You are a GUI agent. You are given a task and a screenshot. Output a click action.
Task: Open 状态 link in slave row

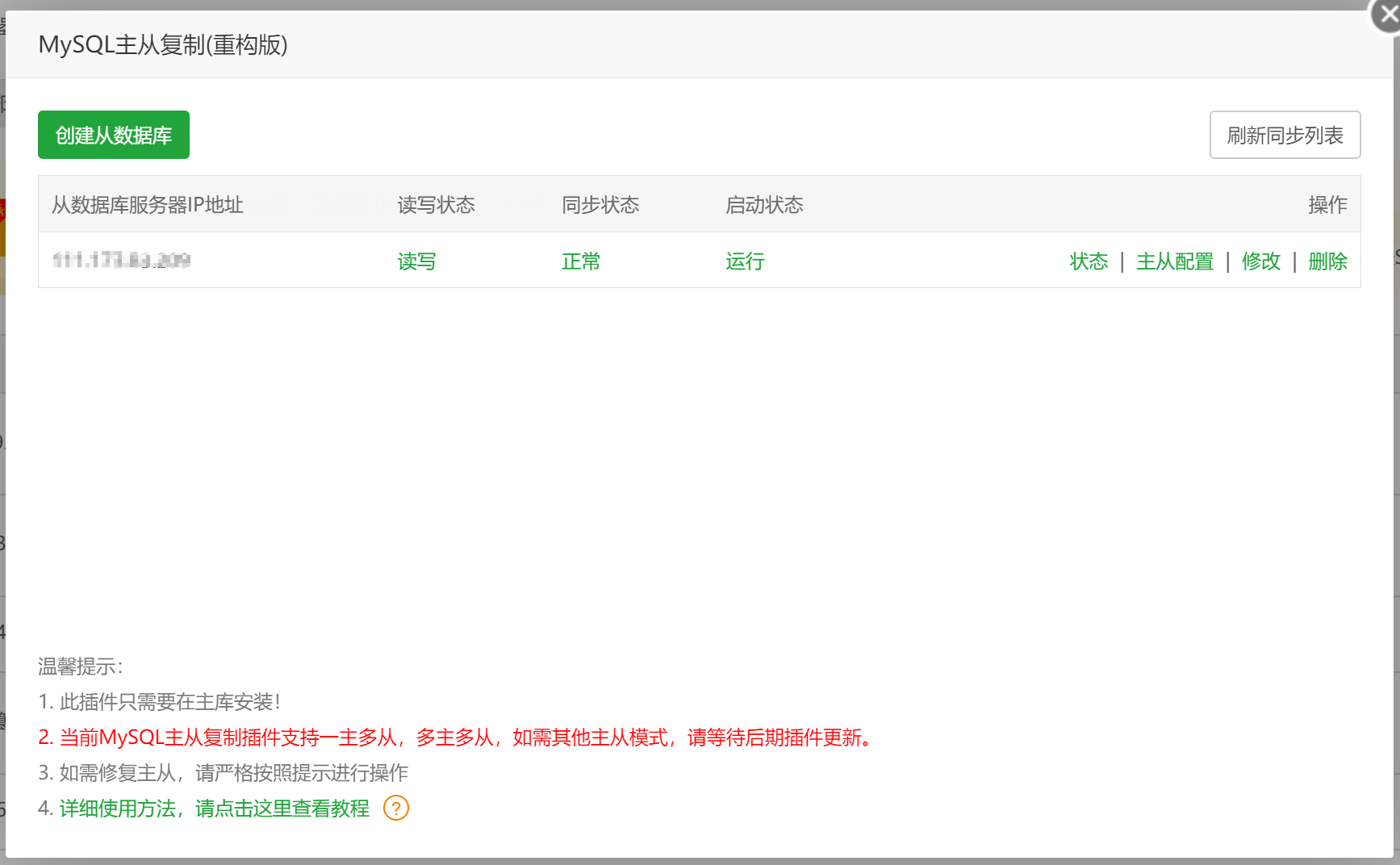click(x=1089, y=261)
